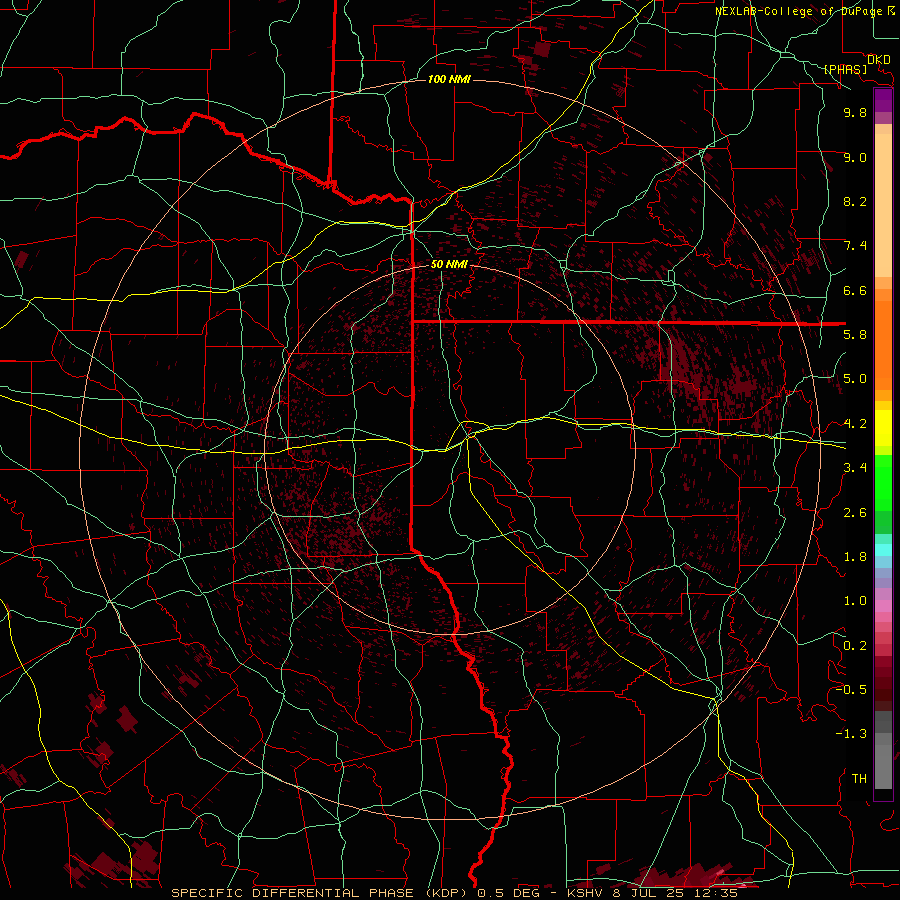Click the 50 NMI range ring label
This screenshot has width=900, height=900.
pos(449,265)
